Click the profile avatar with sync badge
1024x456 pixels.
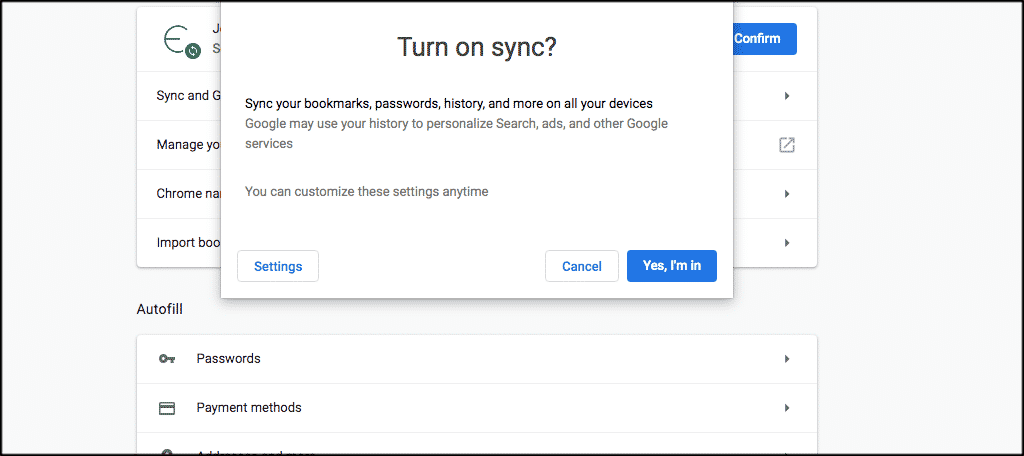tap(182, 41)
